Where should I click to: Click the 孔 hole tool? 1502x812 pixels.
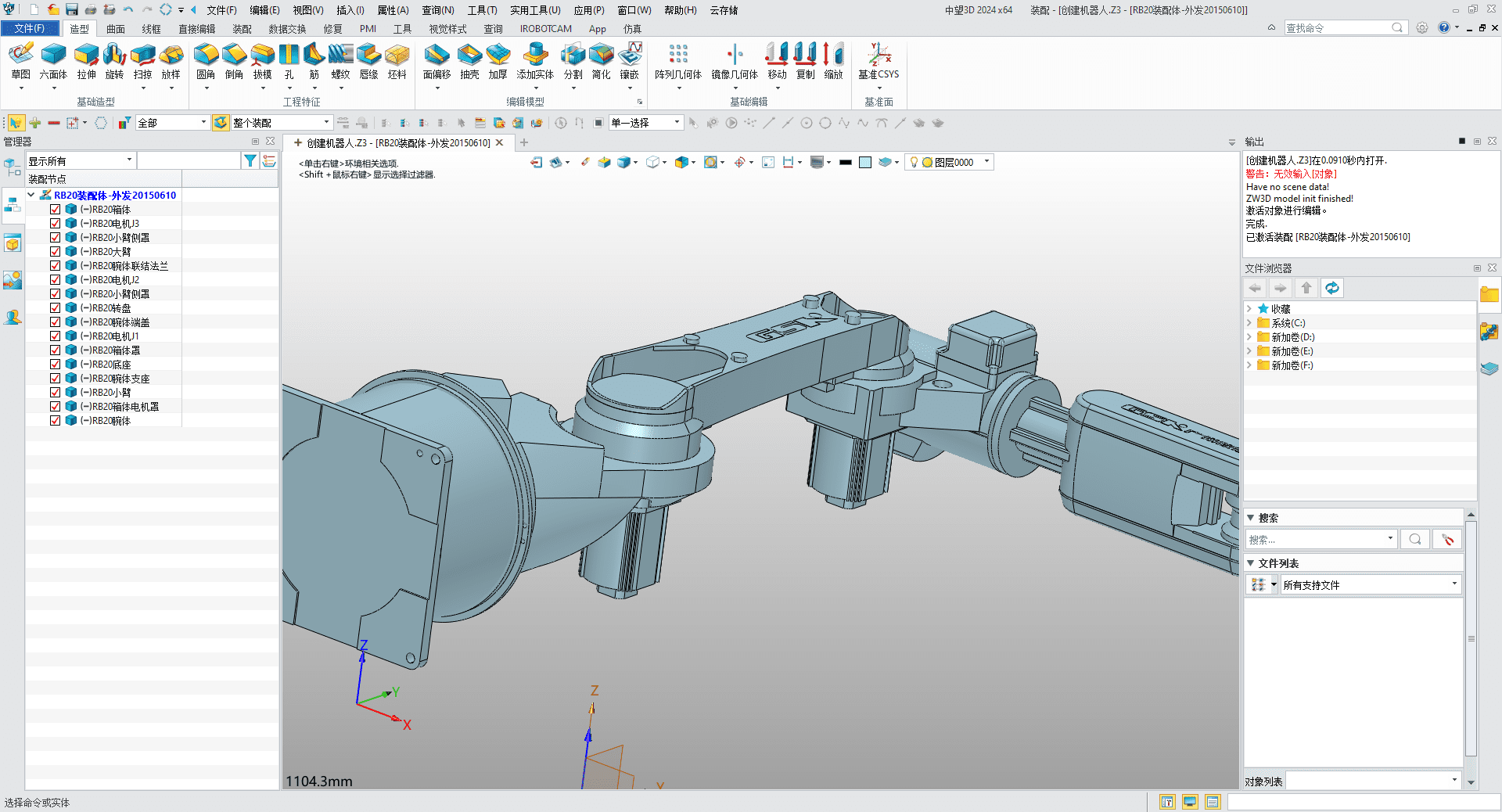[x=289, y=61]
